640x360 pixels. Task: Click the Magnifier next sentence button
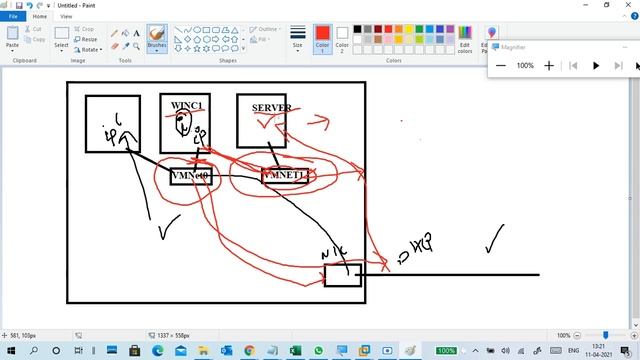click(x=618, y=65)
